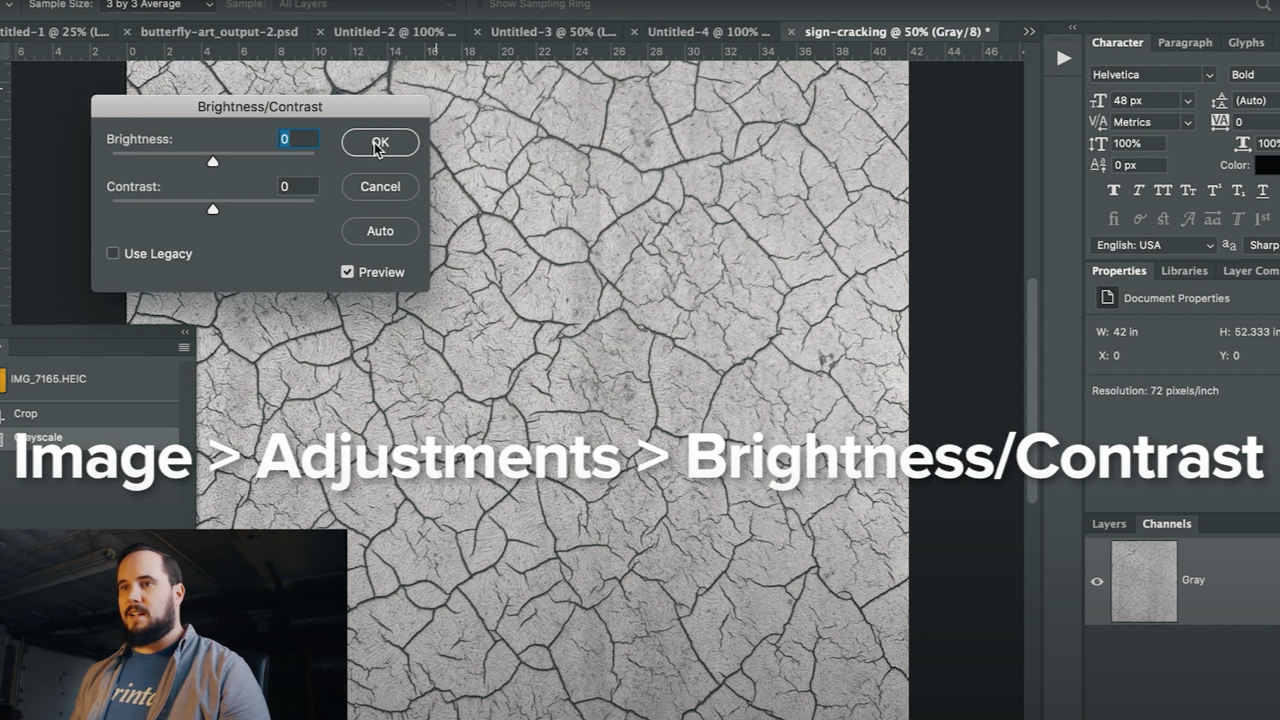This screenshot has width=1280, height=720.
Task: Click the Contrast value field
Action: pos(298,186)
